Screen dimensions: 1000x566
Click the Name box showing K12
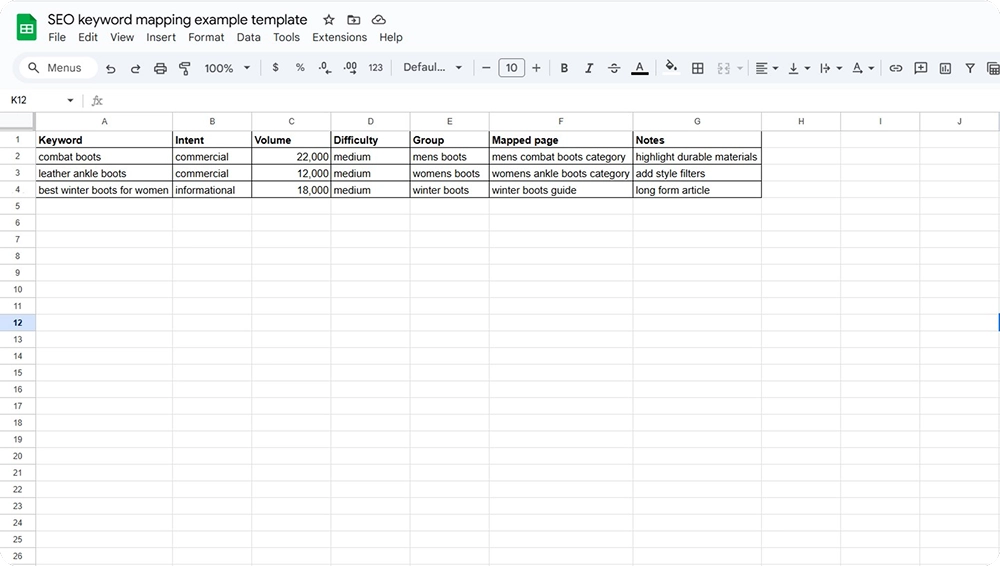[36, 100]
